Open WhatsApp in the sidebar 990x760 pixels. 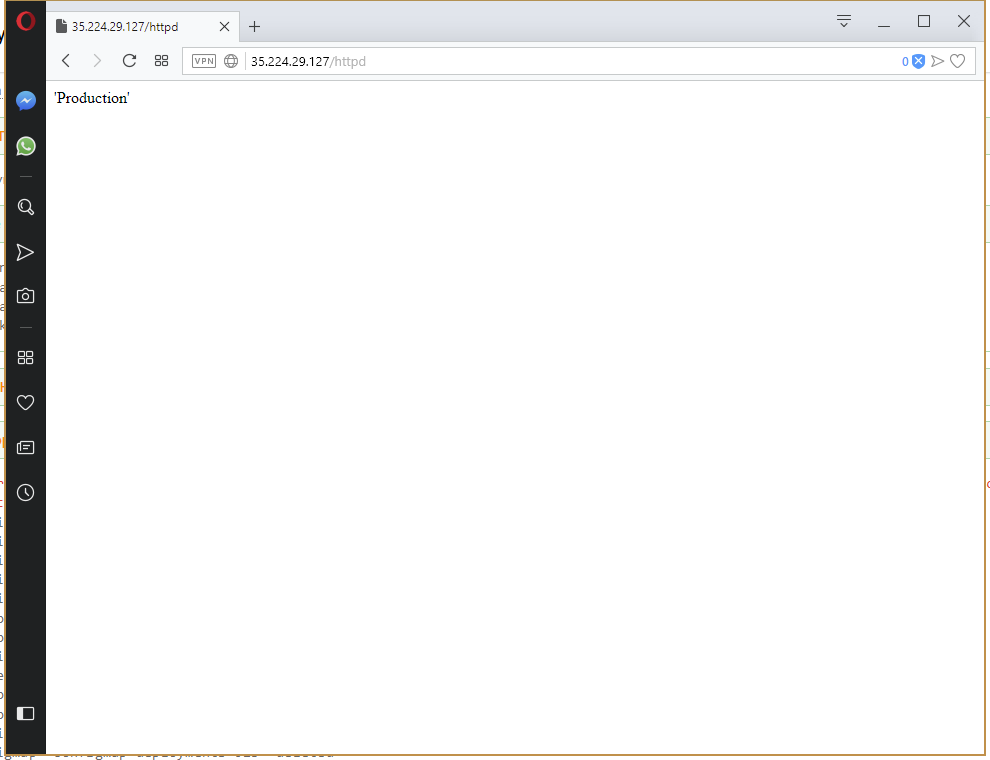tap(26, 146)
